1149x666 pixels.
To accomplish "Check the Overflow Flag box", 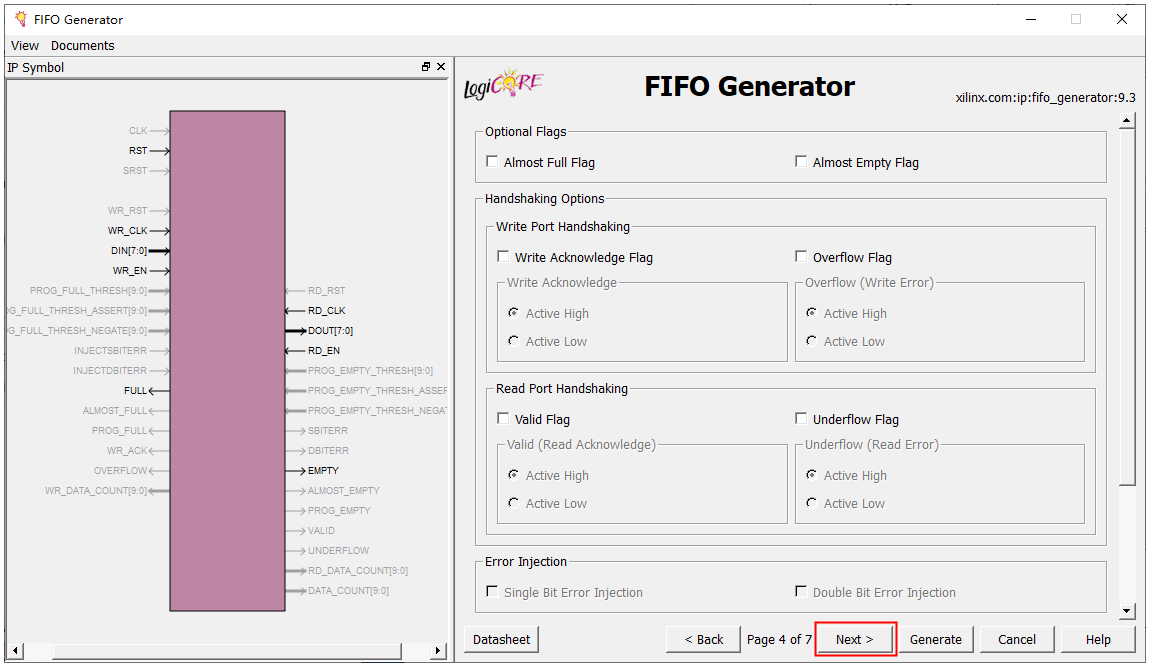I will click(801, 257).
